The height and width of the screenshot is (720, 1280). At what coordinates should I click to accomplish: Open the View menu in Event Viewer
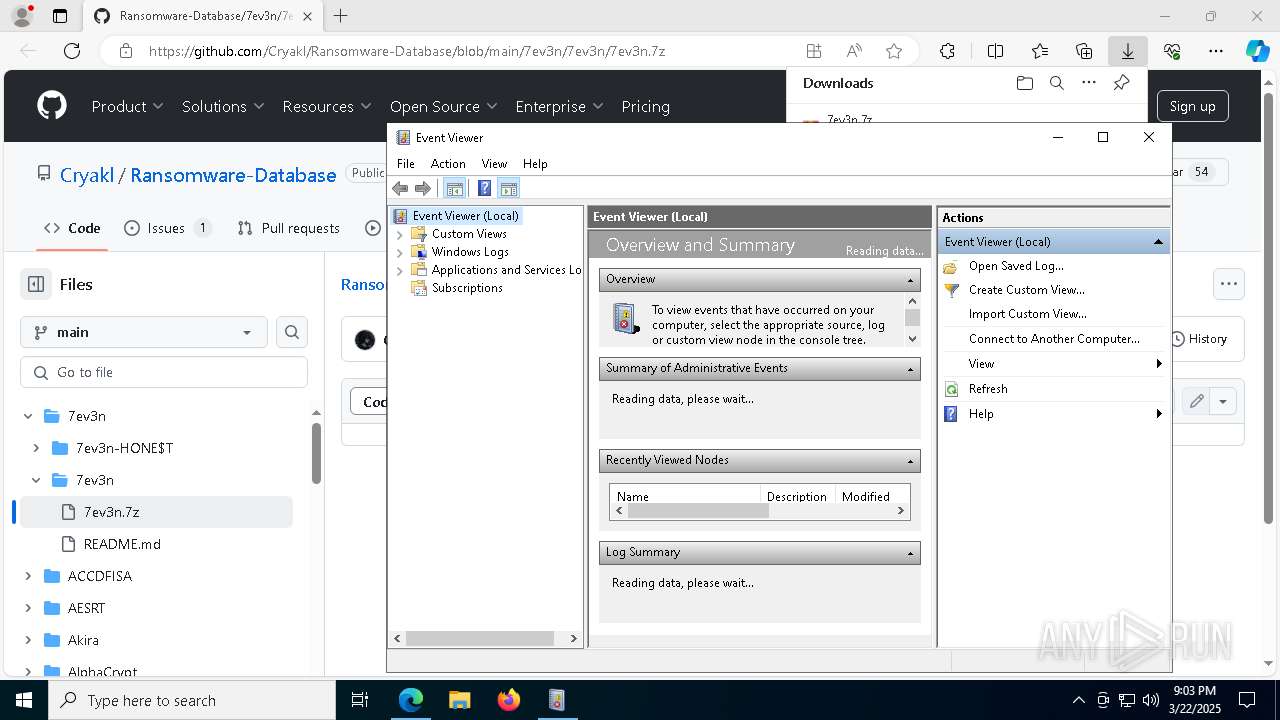[x=494, y=163]
